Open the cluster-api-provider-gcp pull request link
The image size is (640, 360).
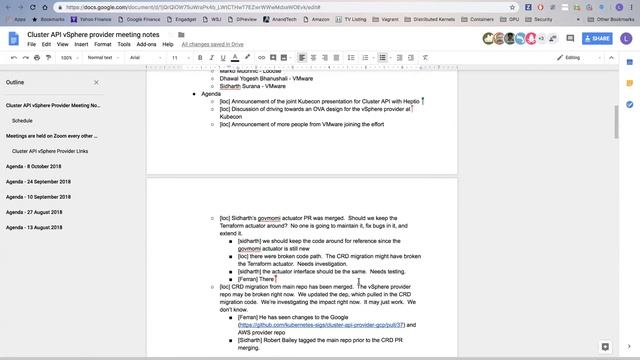(321, 325)
